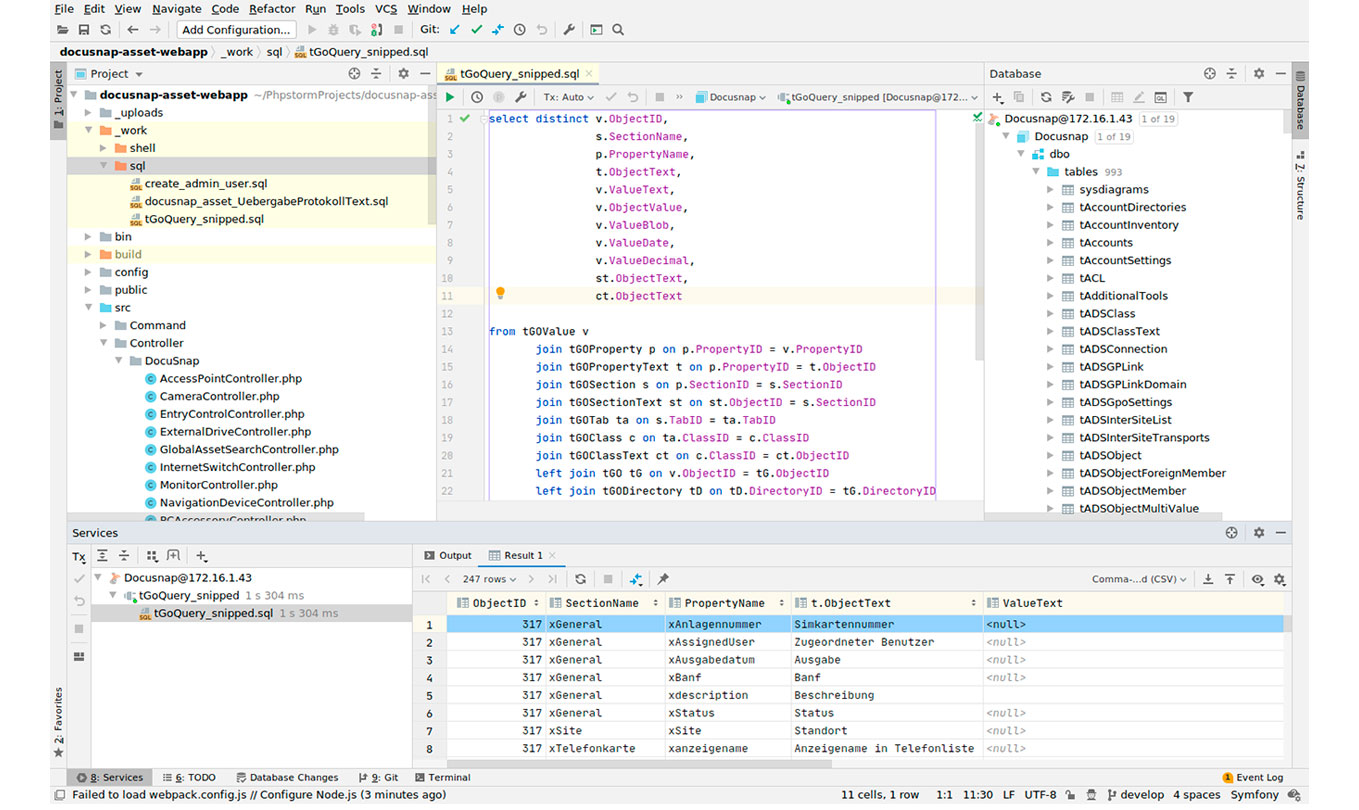The width and height of the screenshot is (1359, 810).
Task: Click the Add Configuration... button
Action: [x=236, y=30]
